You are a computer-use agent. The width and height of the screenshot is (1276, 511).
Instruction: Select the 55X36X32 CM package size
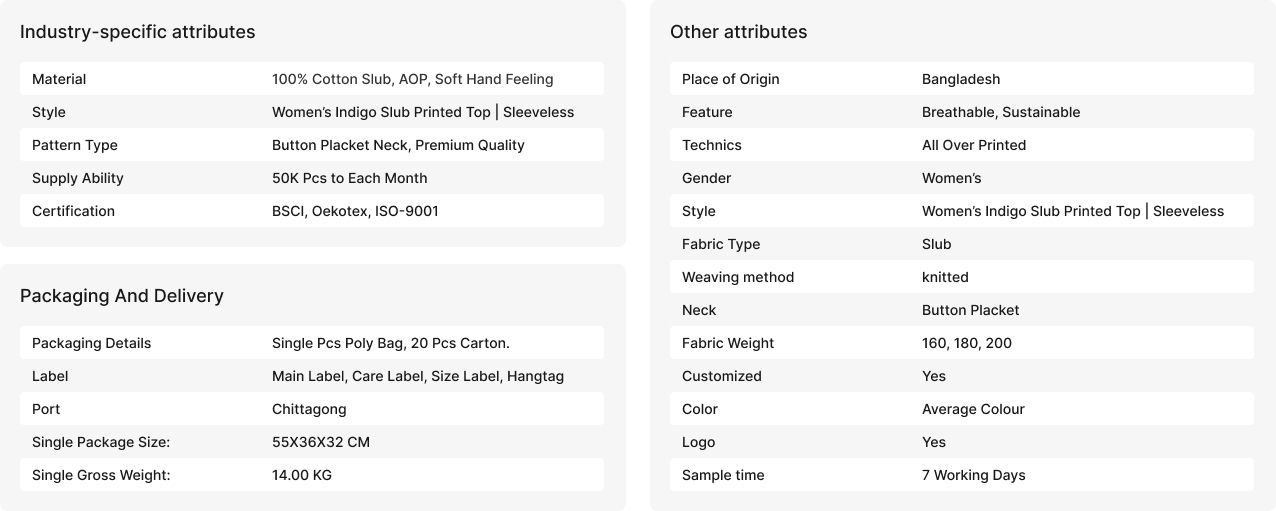pyautogui.click(x=320, y=442)
